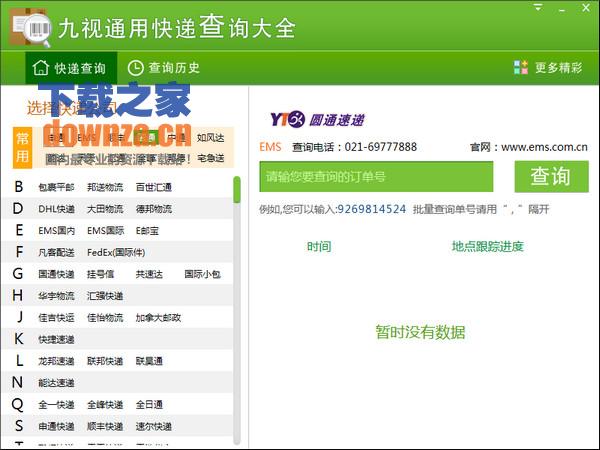
Task: Select 联昊通 courier
Action: [149, 361]
